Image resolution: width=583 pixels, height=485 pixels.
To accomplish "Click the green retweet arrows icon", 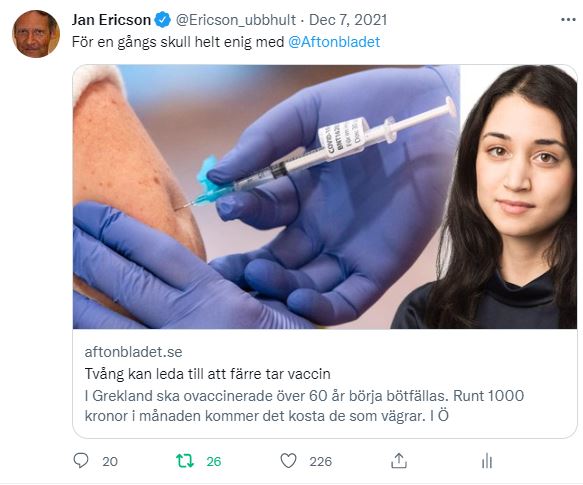I will [184, 461].
